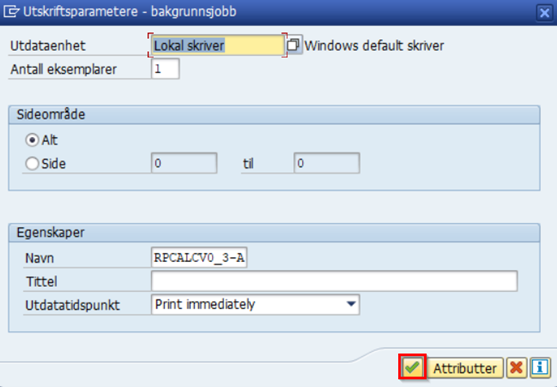
Task: Close the Utskriftsparametere dialog
Action: point(544,13)
